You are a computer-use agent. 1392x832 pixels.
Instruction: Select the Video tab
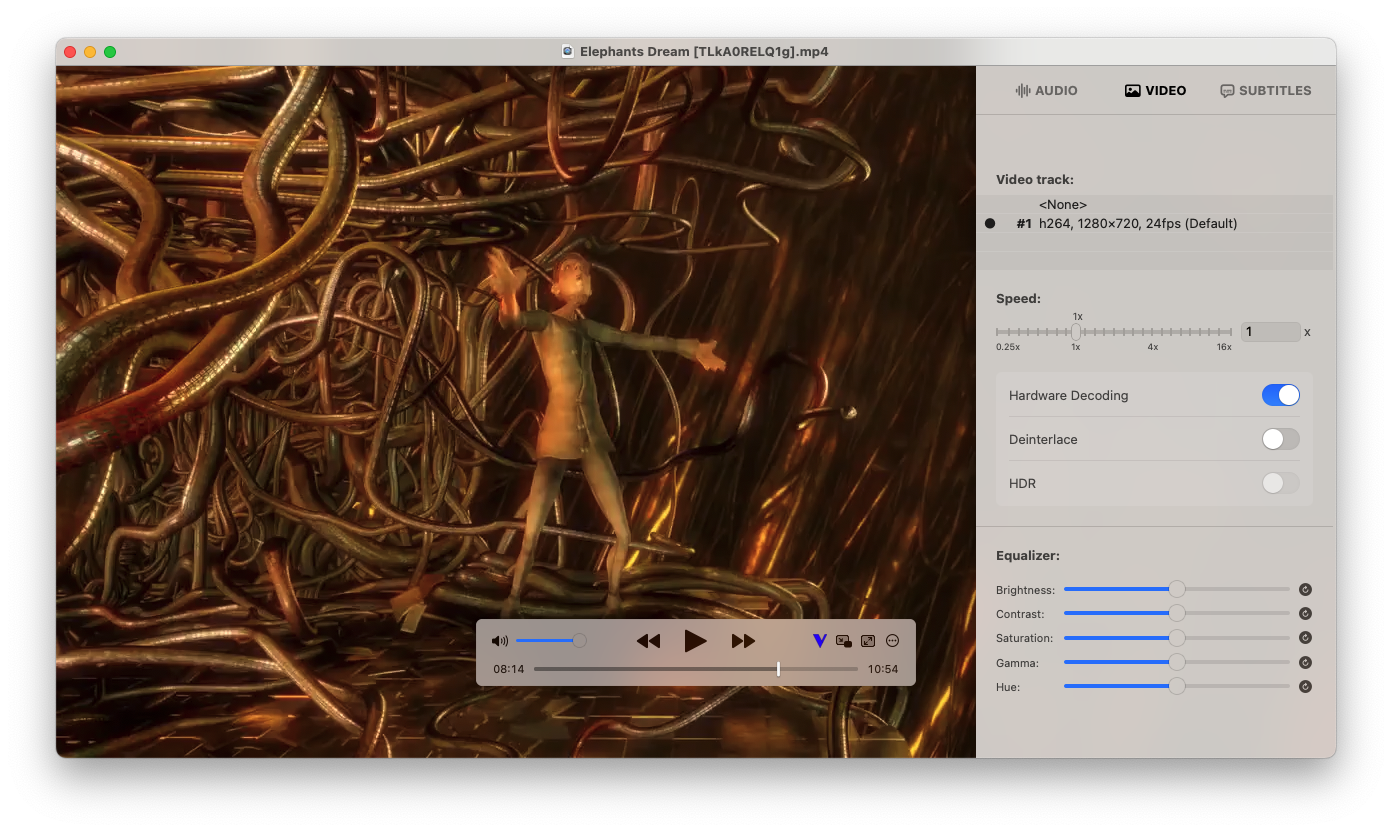(1155, 90)
